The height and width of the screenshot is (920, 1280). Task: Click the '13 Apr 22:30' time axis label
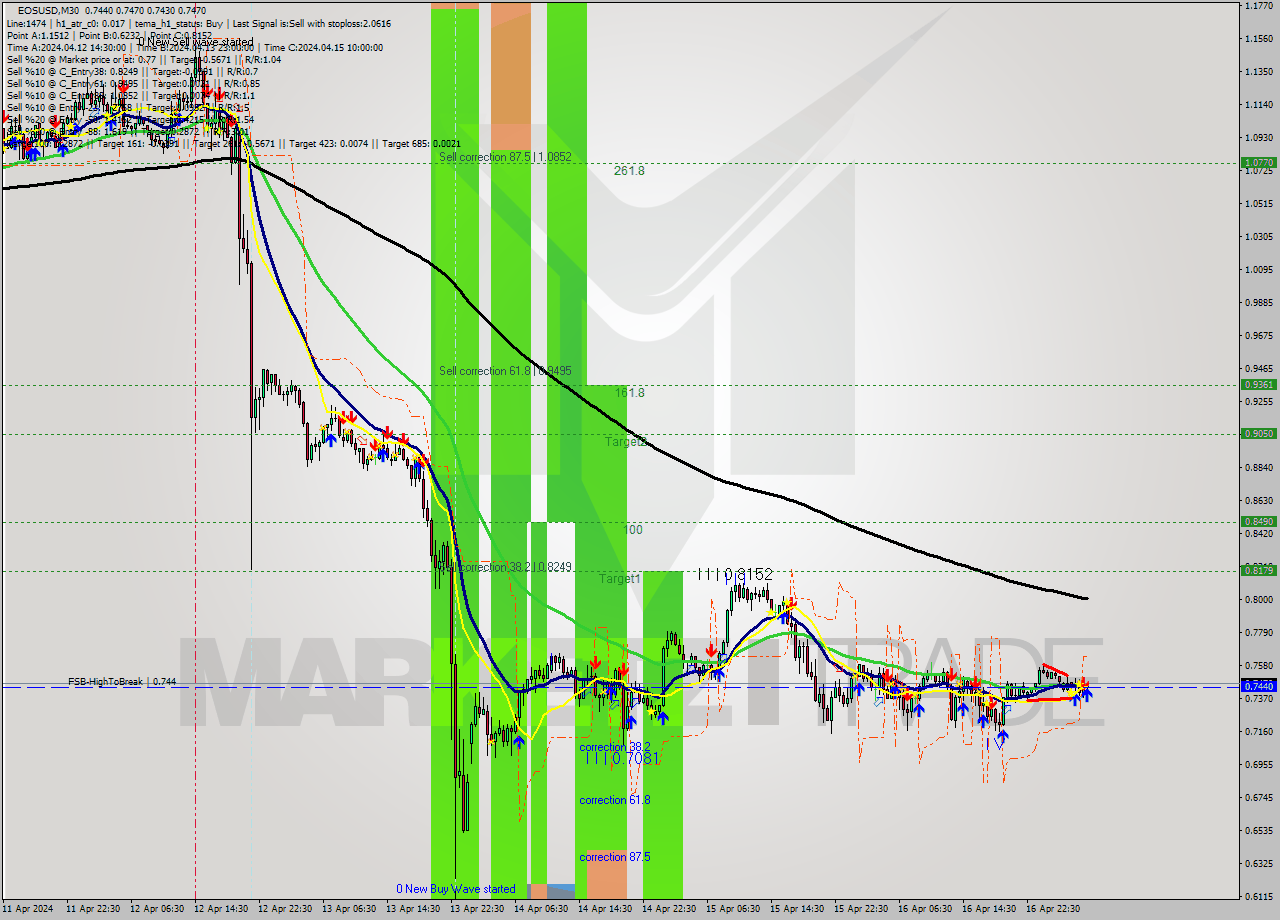pos(478,909)
